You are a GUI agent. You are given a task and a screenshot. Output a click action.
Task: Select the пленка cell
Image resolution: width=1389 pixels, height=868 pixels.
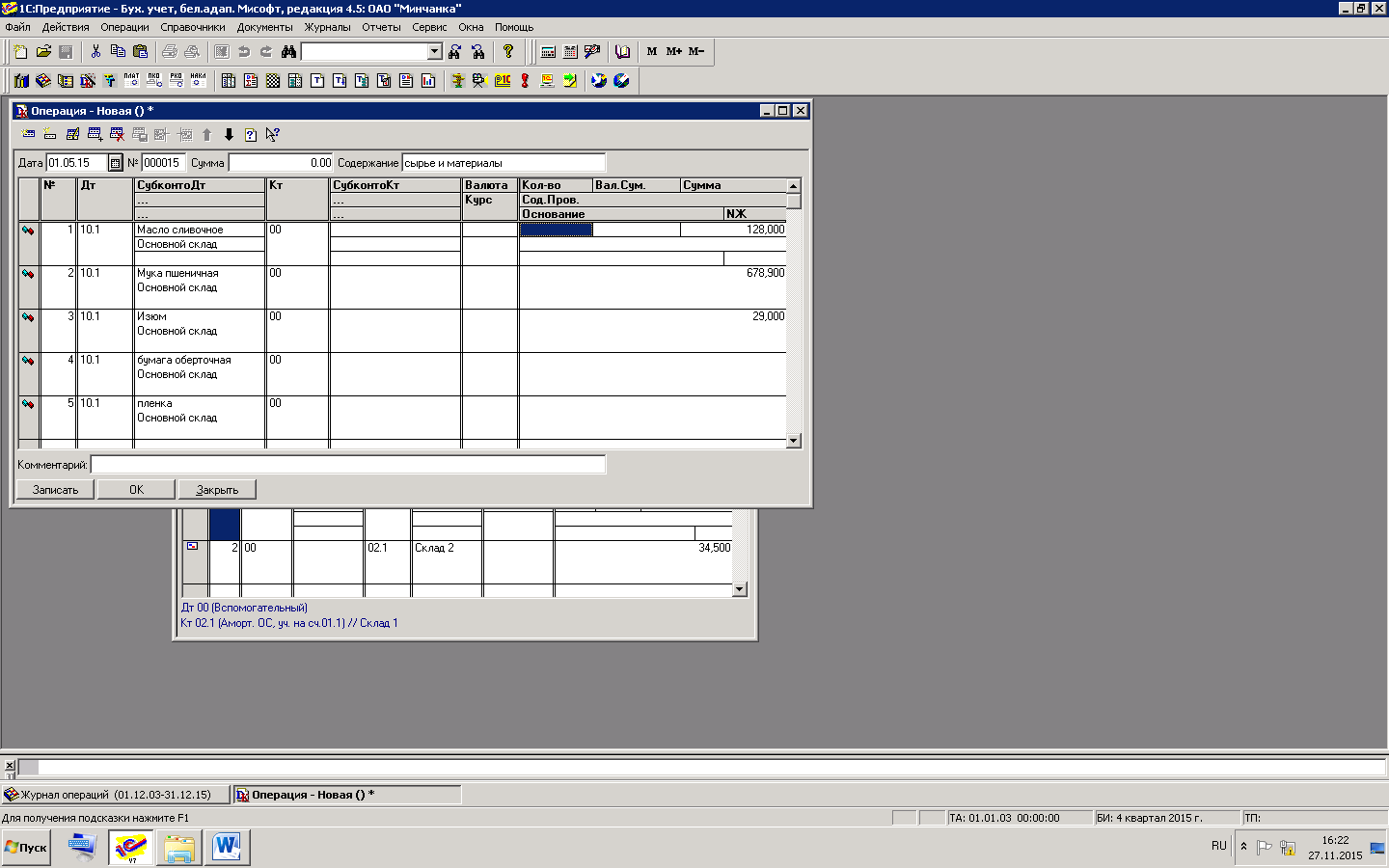(200, 403)
